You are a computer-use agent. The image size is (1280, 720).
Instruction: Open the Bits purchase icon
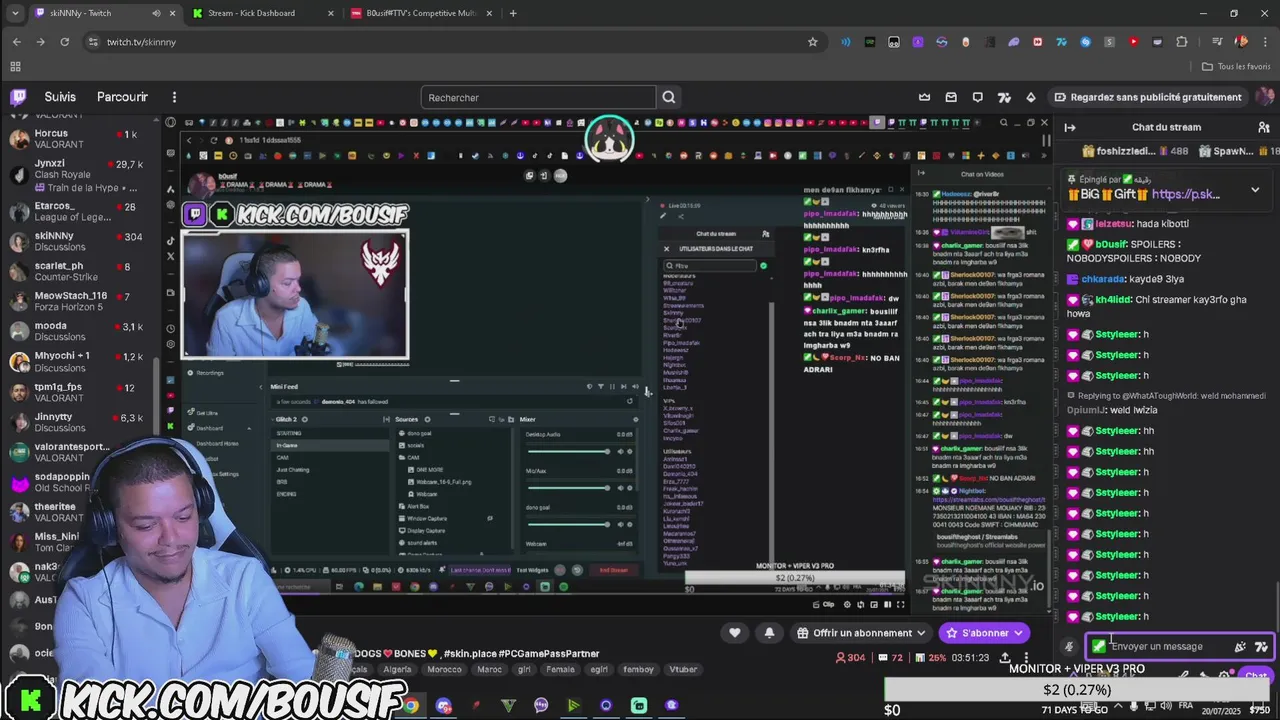(x=1031, y=97)
